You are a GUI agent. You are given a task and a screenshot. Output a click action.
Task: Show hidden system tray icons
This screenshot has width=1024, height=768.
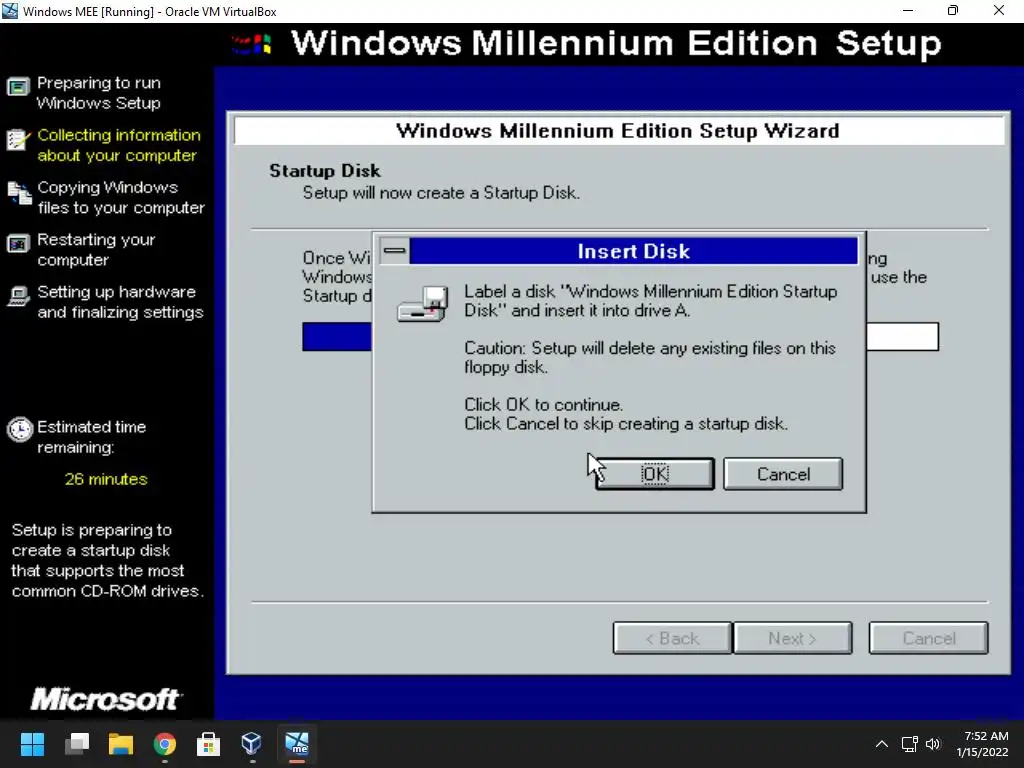[882, 744]
